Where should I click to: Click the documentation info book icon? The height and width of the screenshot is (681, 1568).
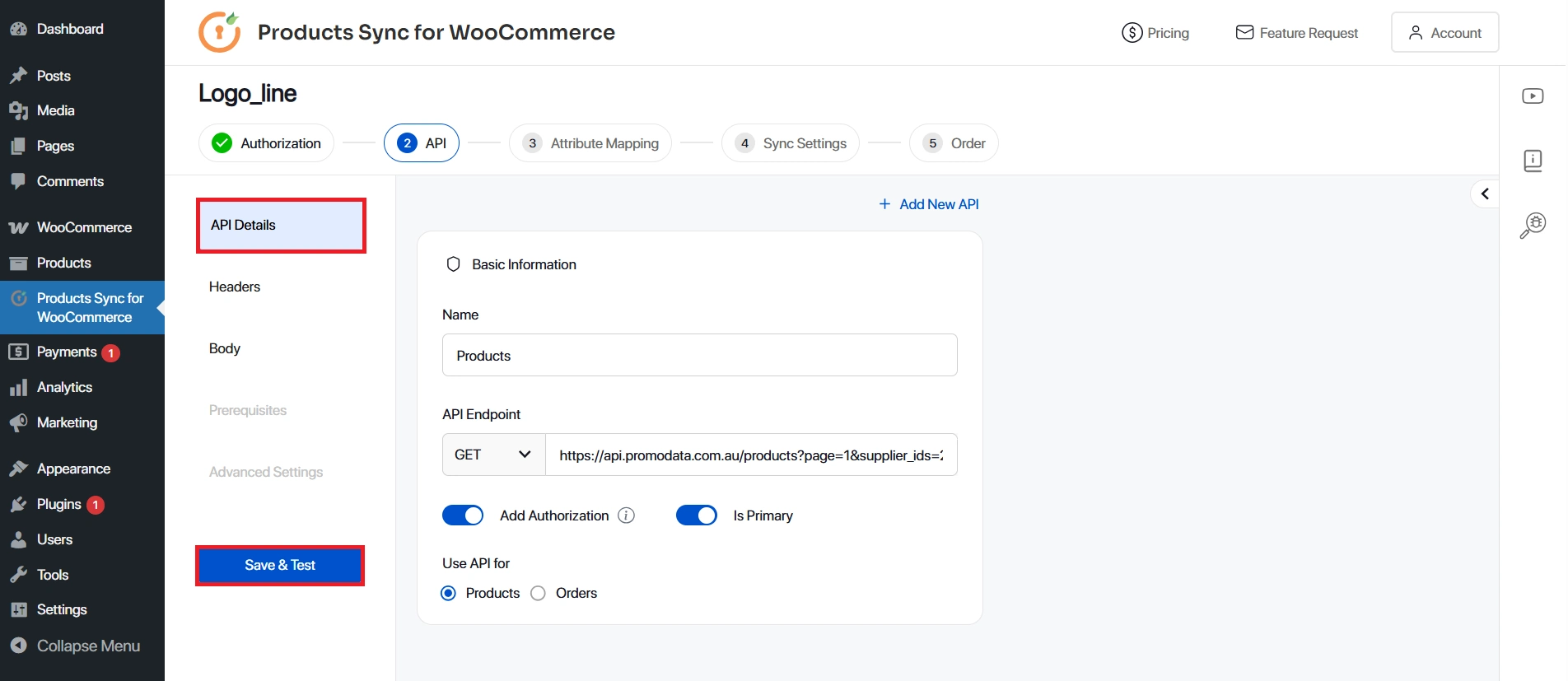point(1533,161)
